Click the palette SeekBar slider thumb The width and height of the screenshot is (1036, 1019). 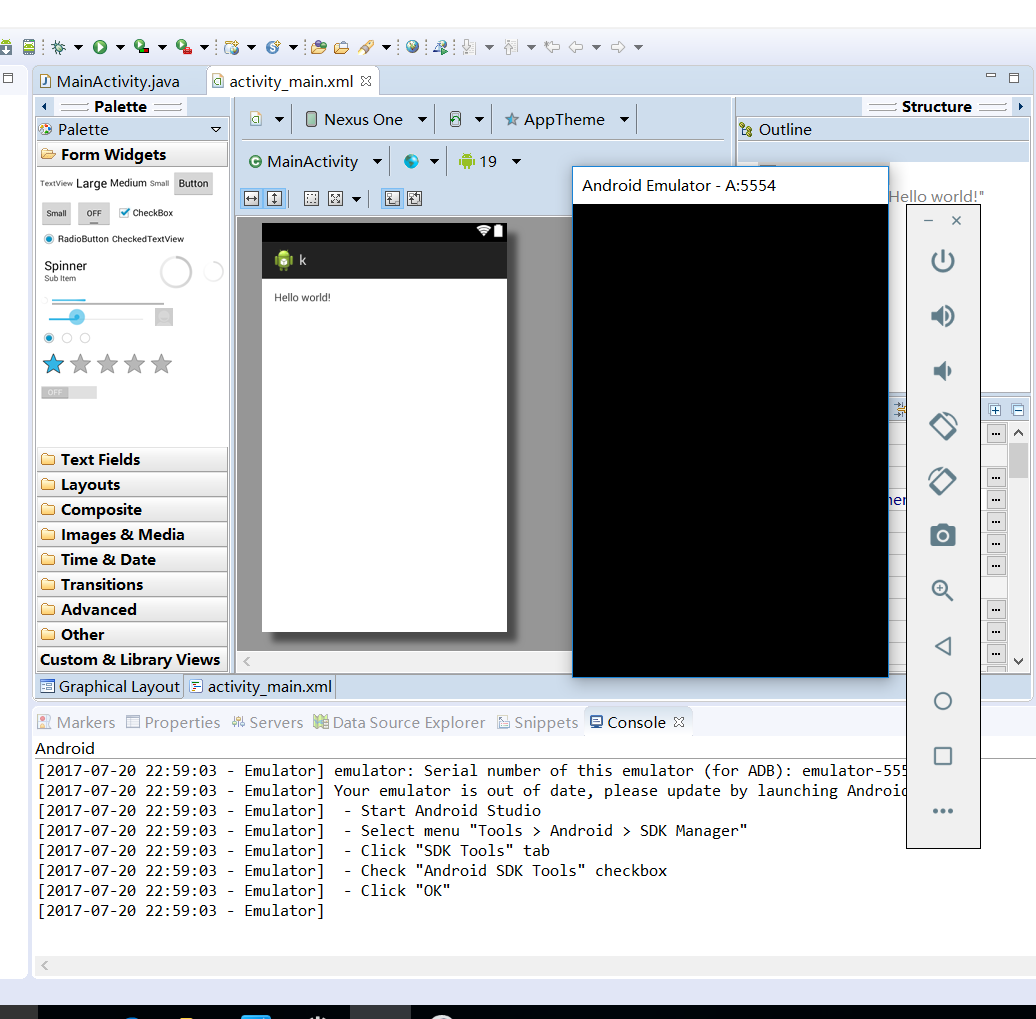coord(77,317)
